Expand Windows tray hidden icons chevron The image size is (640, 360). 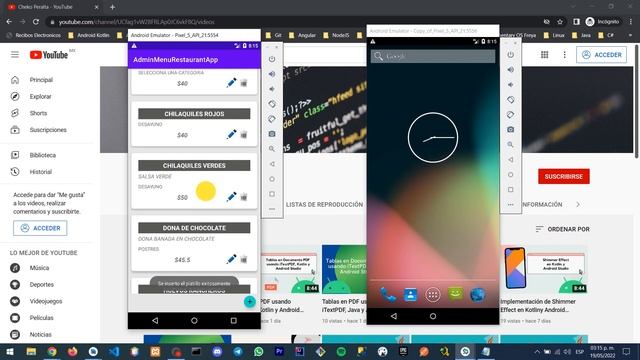click(x=537, y=351)
